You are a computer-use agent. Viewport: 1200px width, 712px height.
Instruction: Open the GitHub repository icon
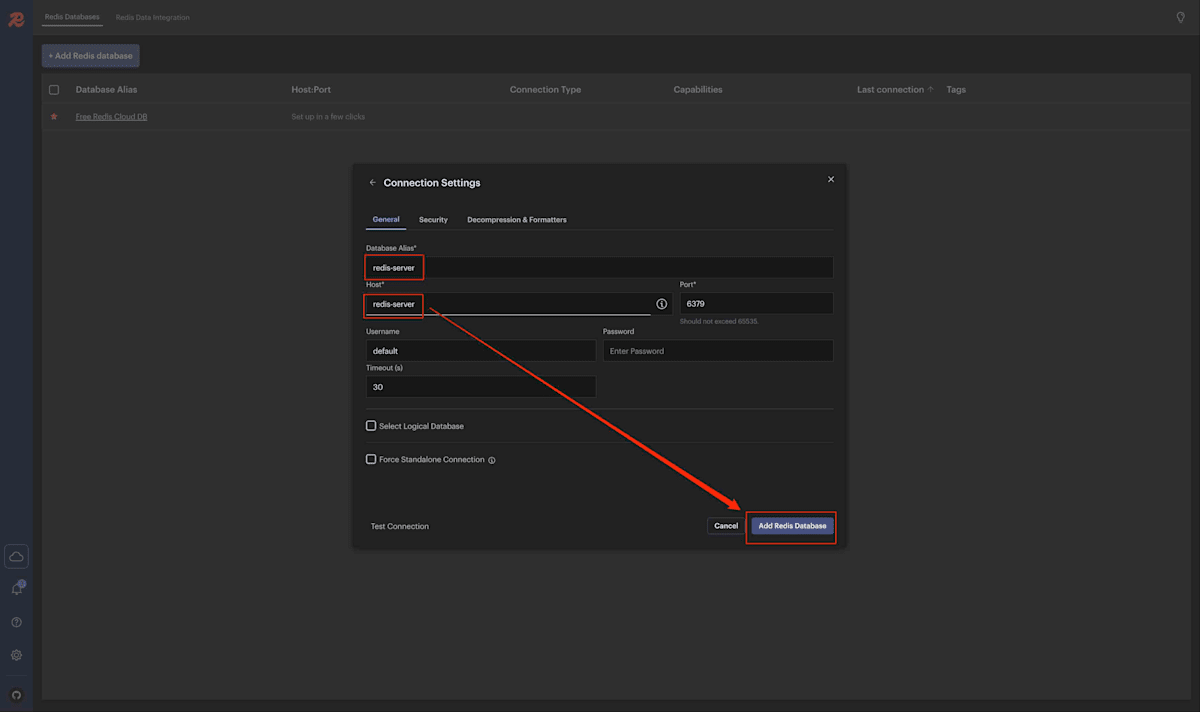(16, 695)
